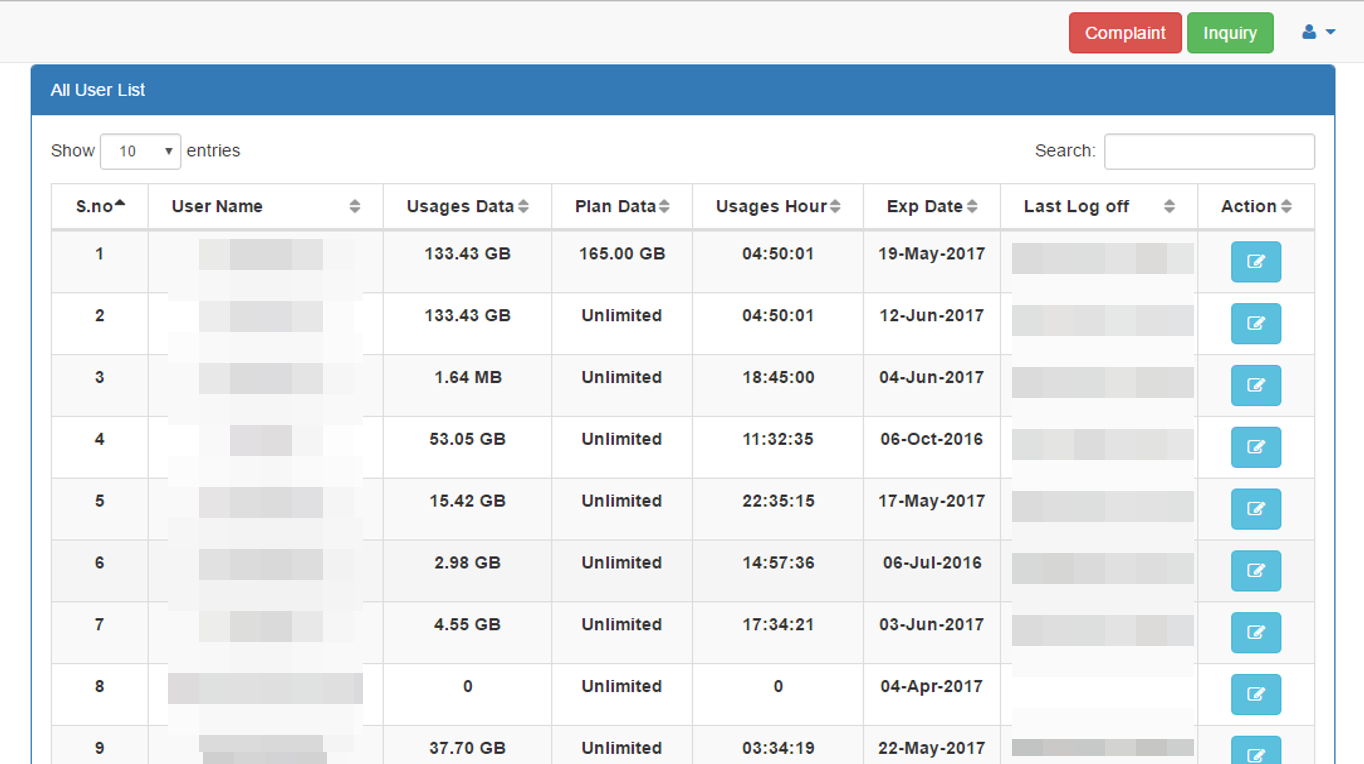Edit the user in row 7

tap(1256, 632)
